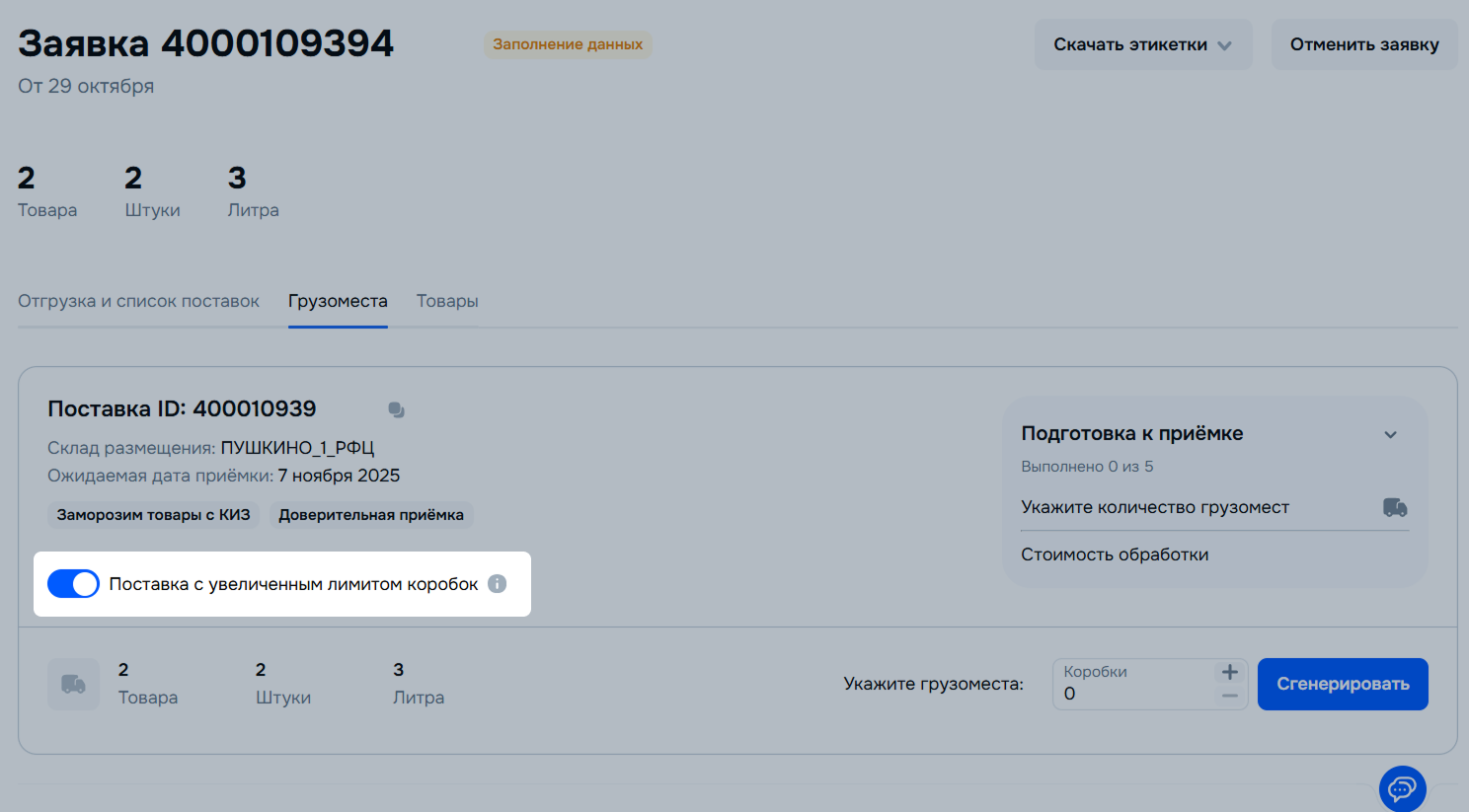
Task: Select the 'Грузоместа' tab
Action: [338, 301]
